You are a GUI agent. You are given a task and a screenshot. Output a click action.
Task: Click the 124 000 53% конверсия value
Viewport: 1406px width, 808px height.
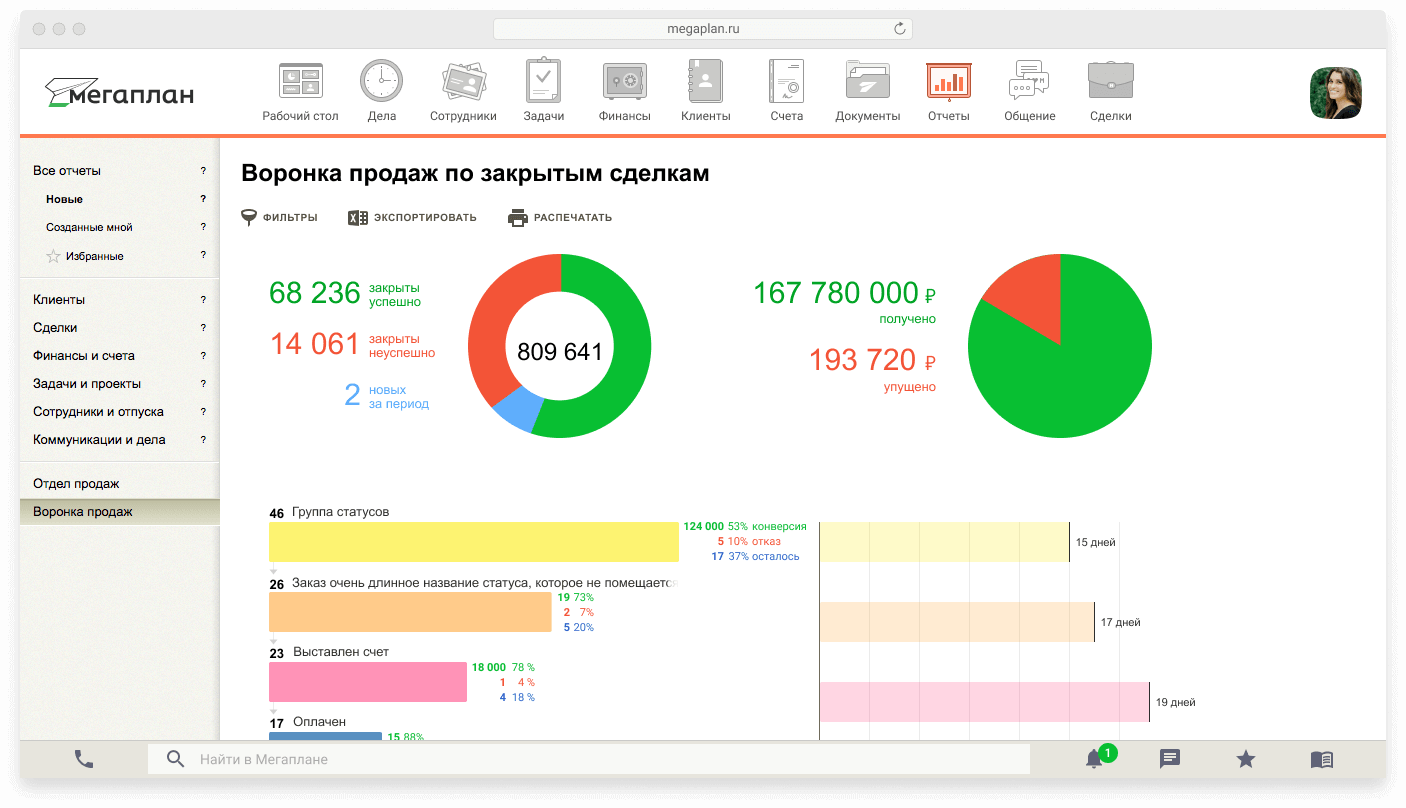745,526
